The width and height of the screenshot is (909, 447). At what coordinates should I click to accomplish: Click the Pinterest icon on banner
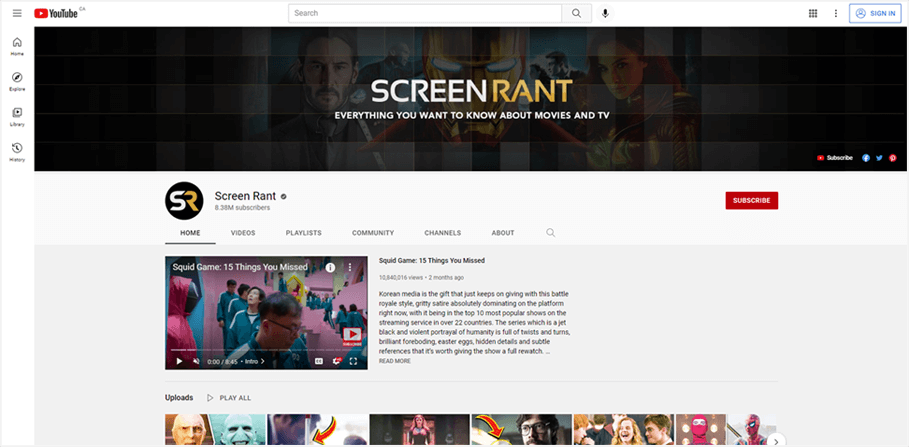click(x=893, y=158)
